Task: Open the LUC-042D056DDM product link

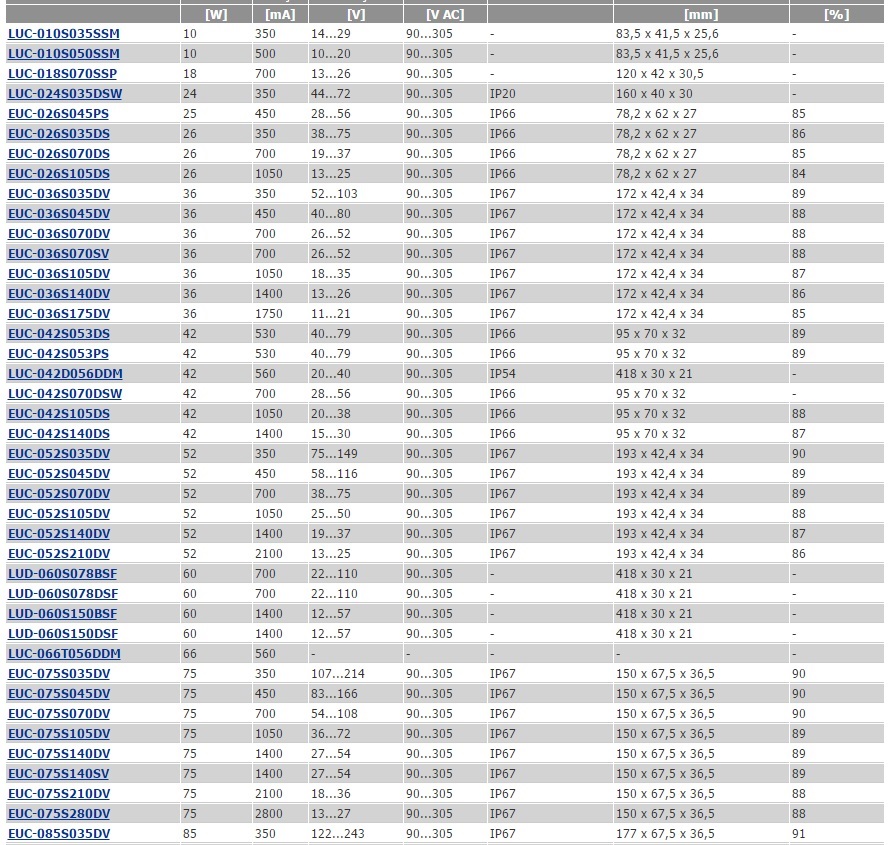Action: click(65, 374)
